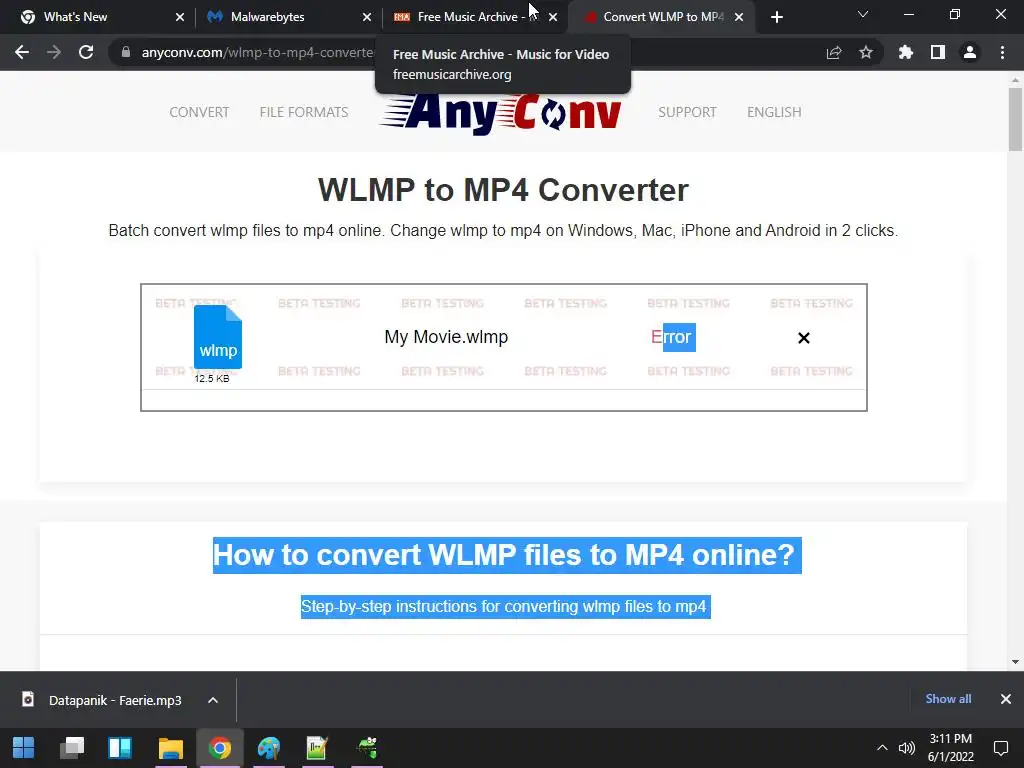Viewport: 1024px width, 768px height.
Task: Close the What's New tab
Action: [180, 17]
